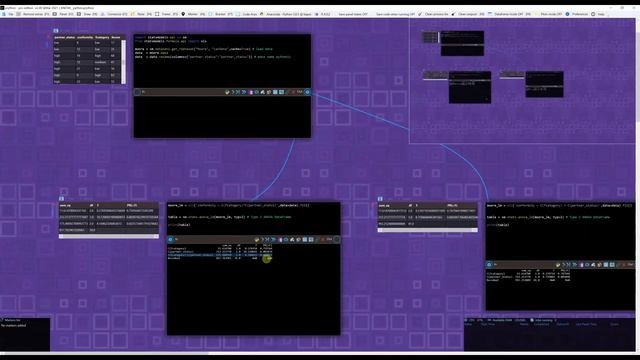Click the checkmark icon in the top code panel toolbar
Viewport: 640px width, 360px height.
227,92
